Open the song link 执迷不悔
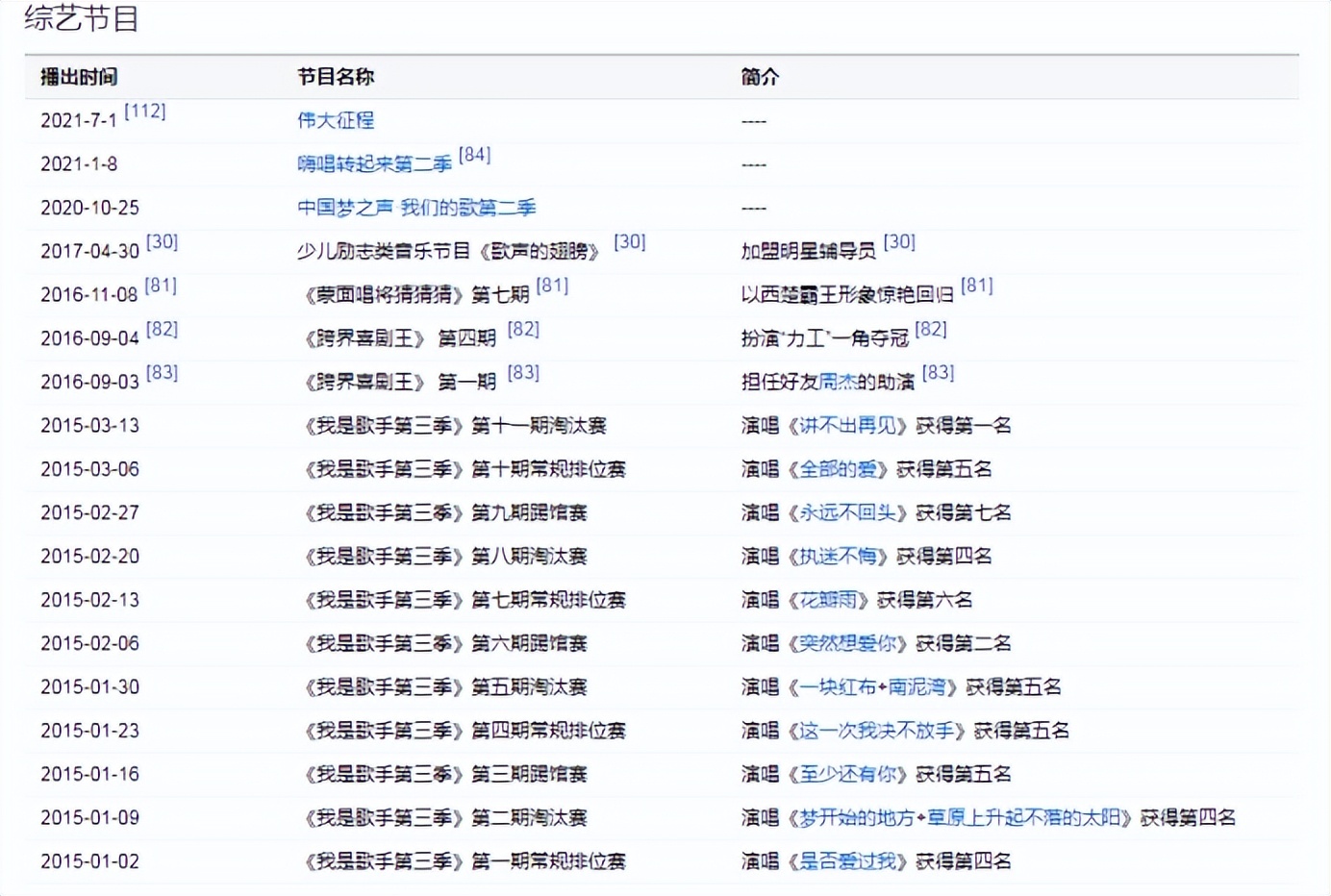1331x896 pixels. pyautogui.click(x=839, y=556)
